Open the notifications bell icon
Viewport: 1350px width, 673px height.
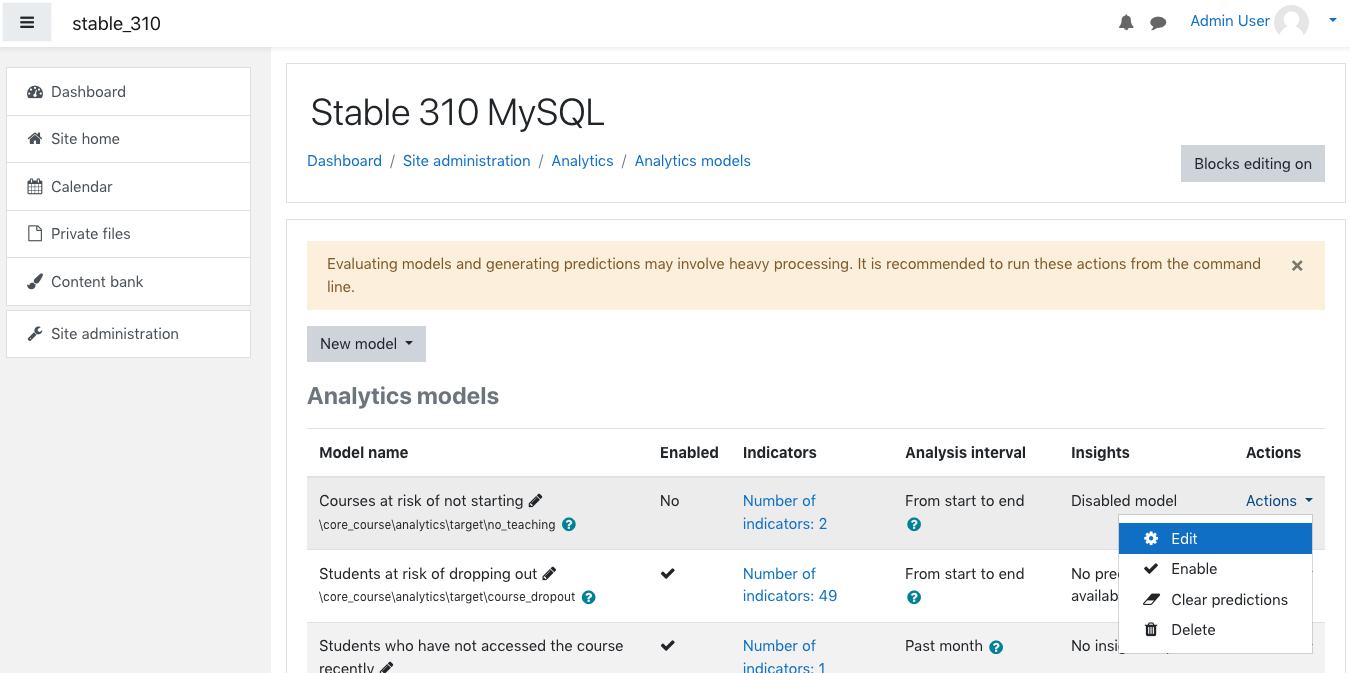click(1126, 23)
